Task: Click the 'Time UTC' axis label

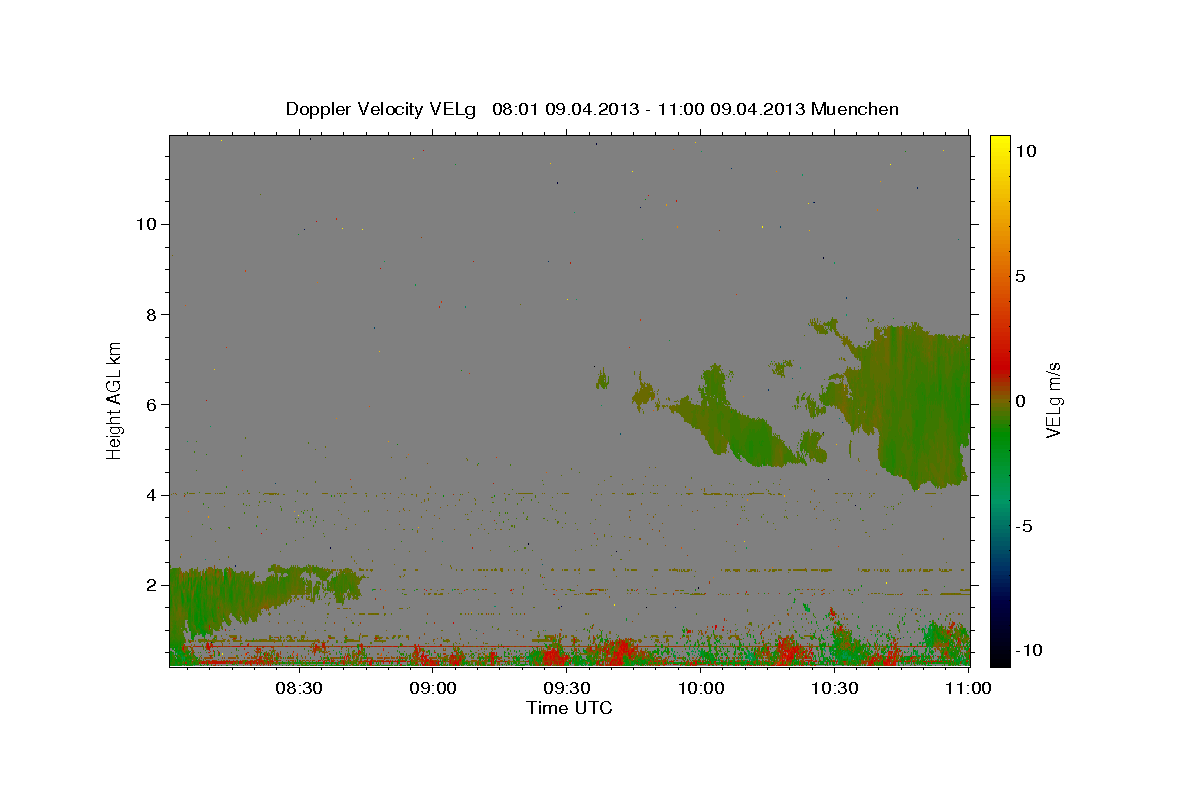Action: tap(569, 708)
